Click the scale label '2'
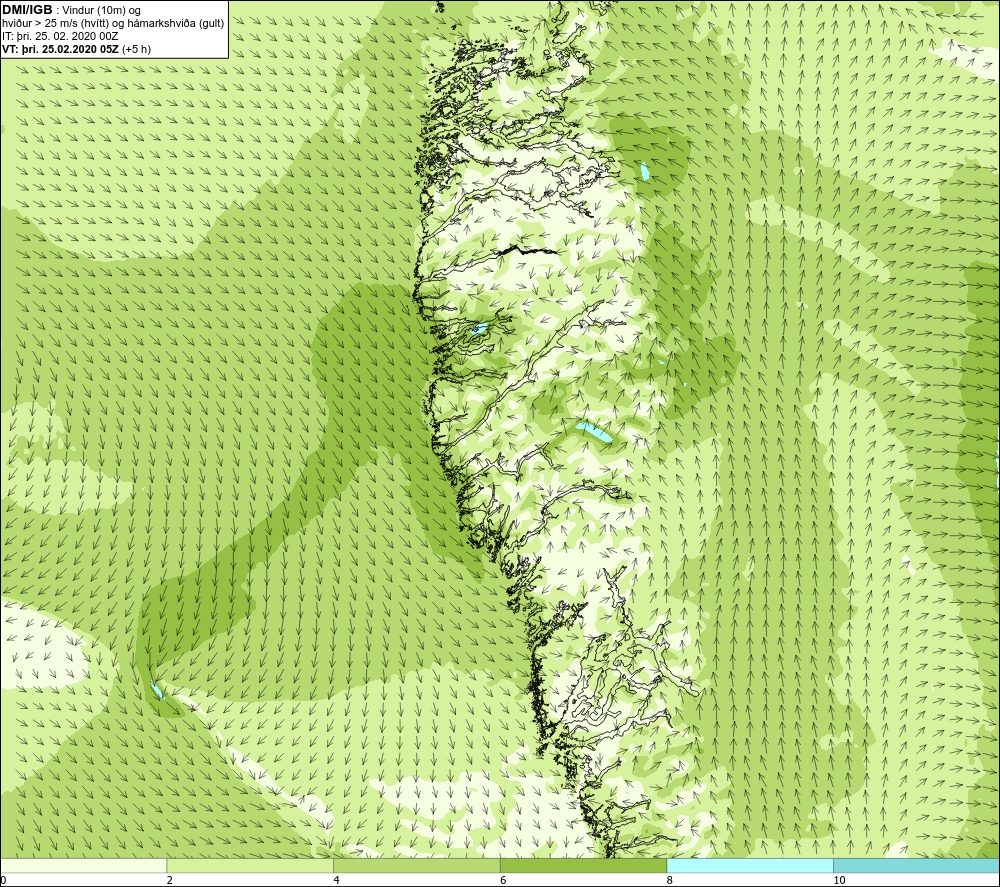1000x887 pixels. (x=170, y=880)
